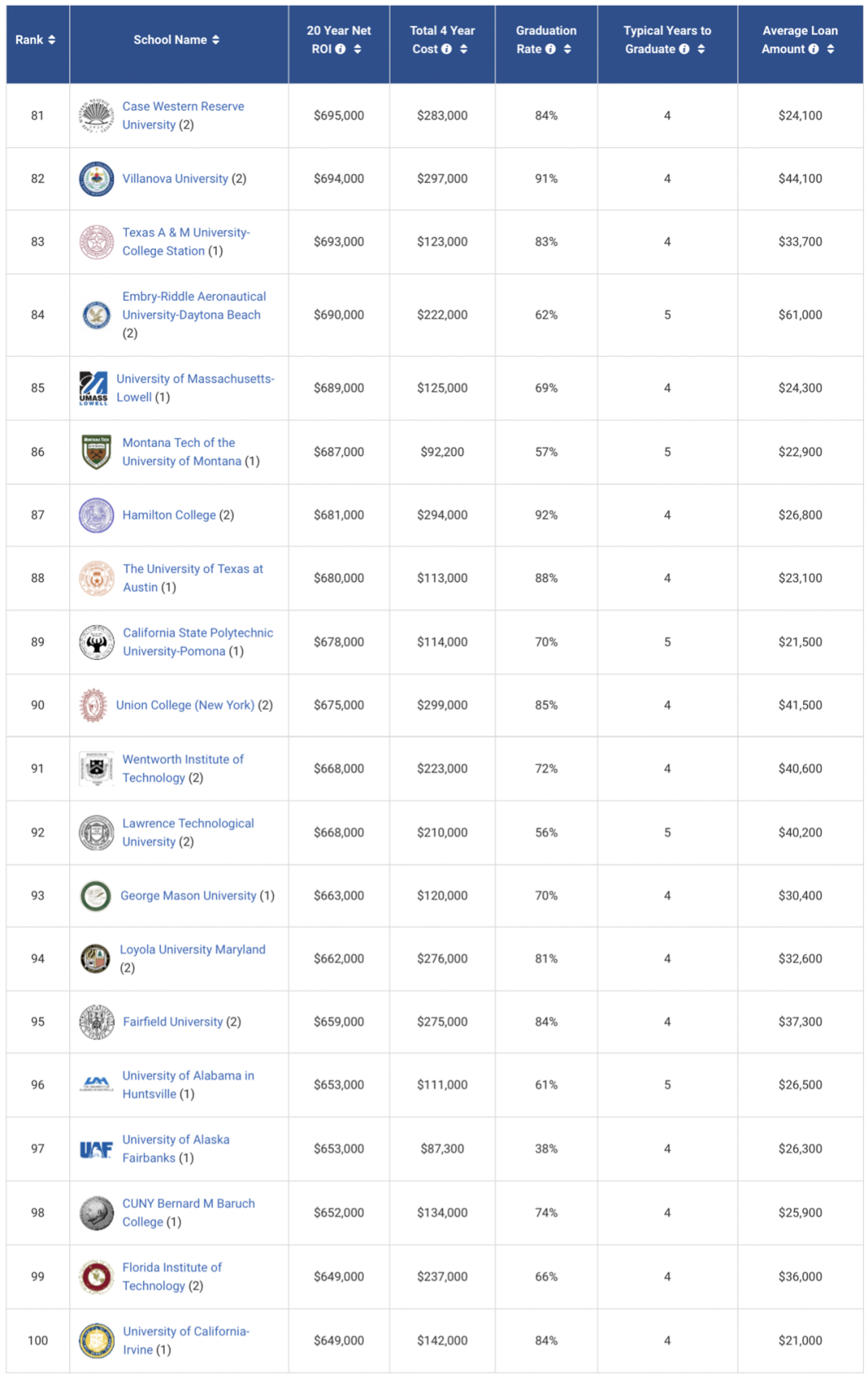Click the Cal Poly Pomona seal icon
The image size is (868, 1377).
pos(96,642)
